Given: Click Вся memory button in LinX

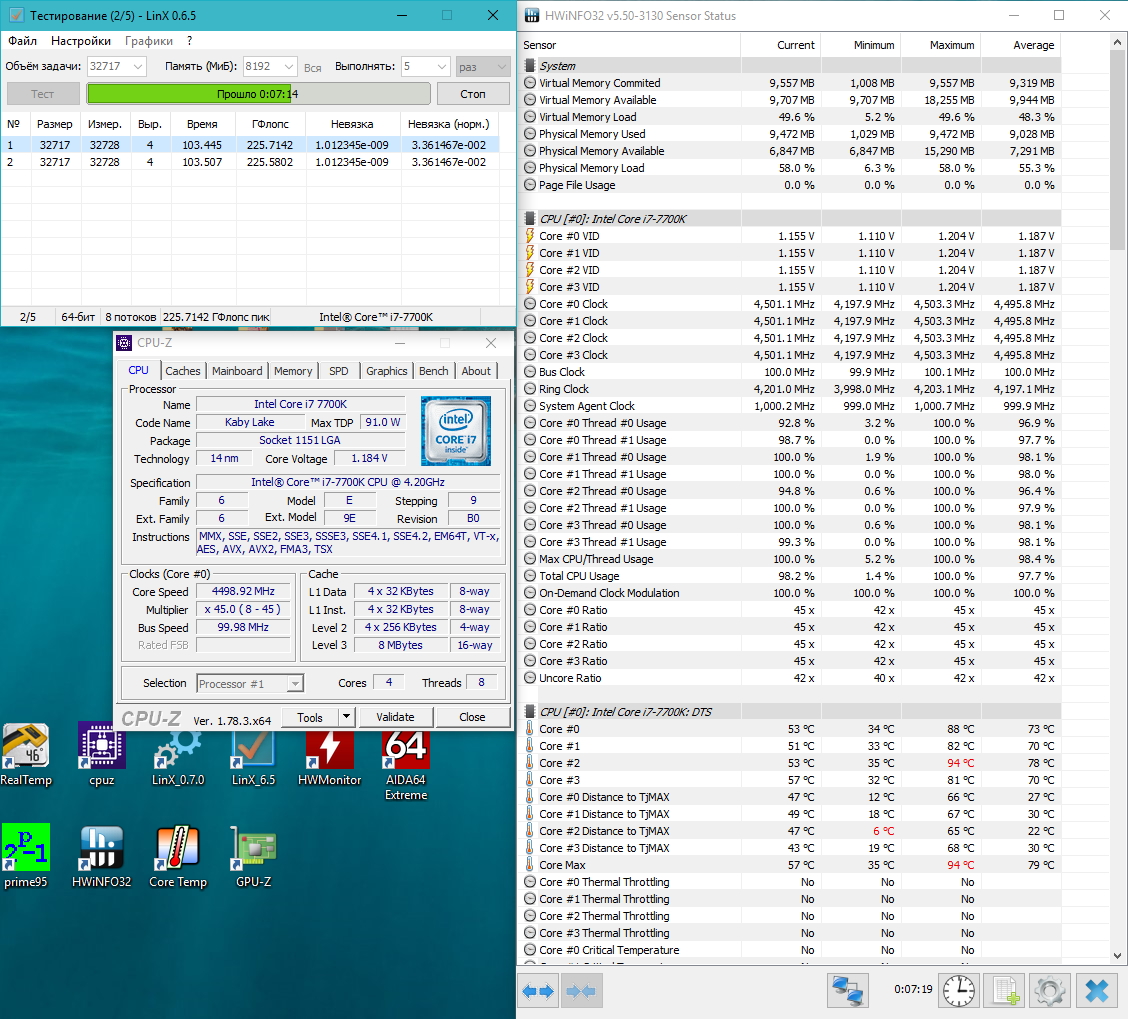Looking at the screenshot, I should [x=312, y=67].
